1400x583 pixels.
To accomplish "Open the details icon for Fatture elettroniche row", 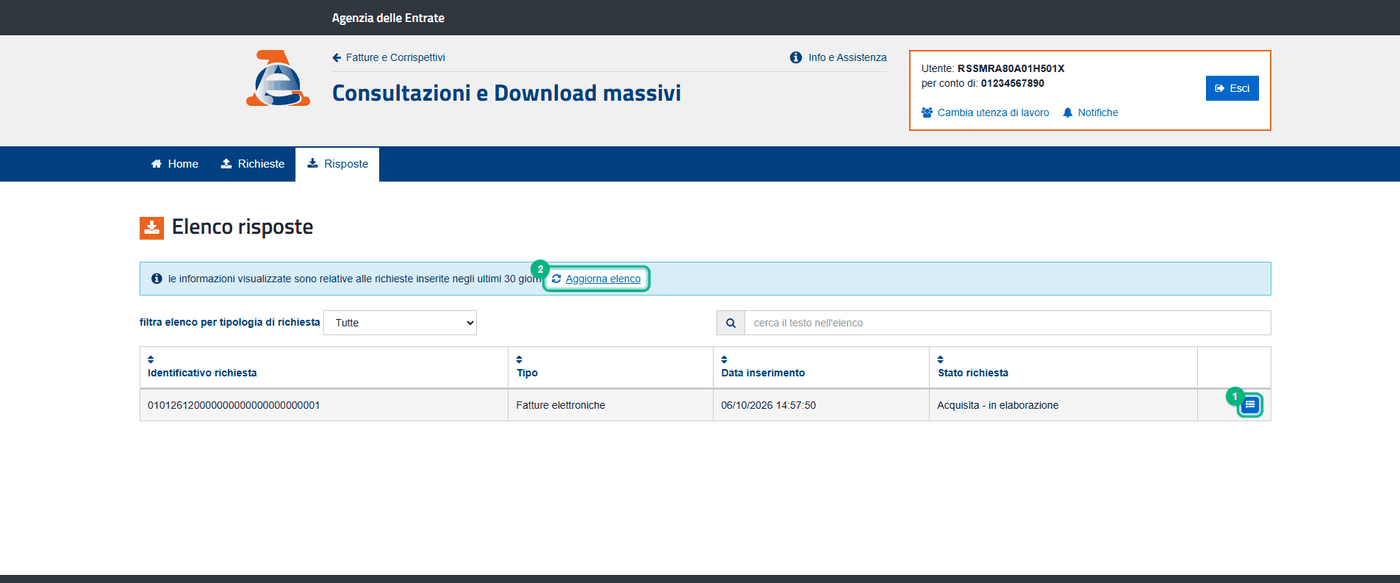I will [1250, 405].
